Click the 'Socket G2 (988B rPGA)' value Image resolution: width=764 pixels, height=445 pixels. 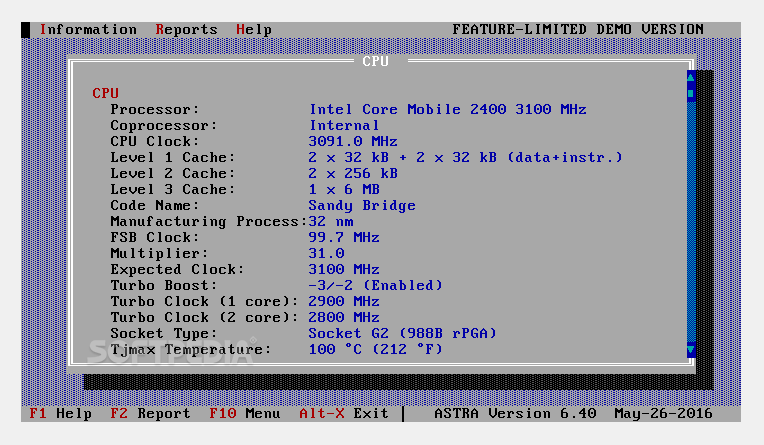(x=402, y=334)
